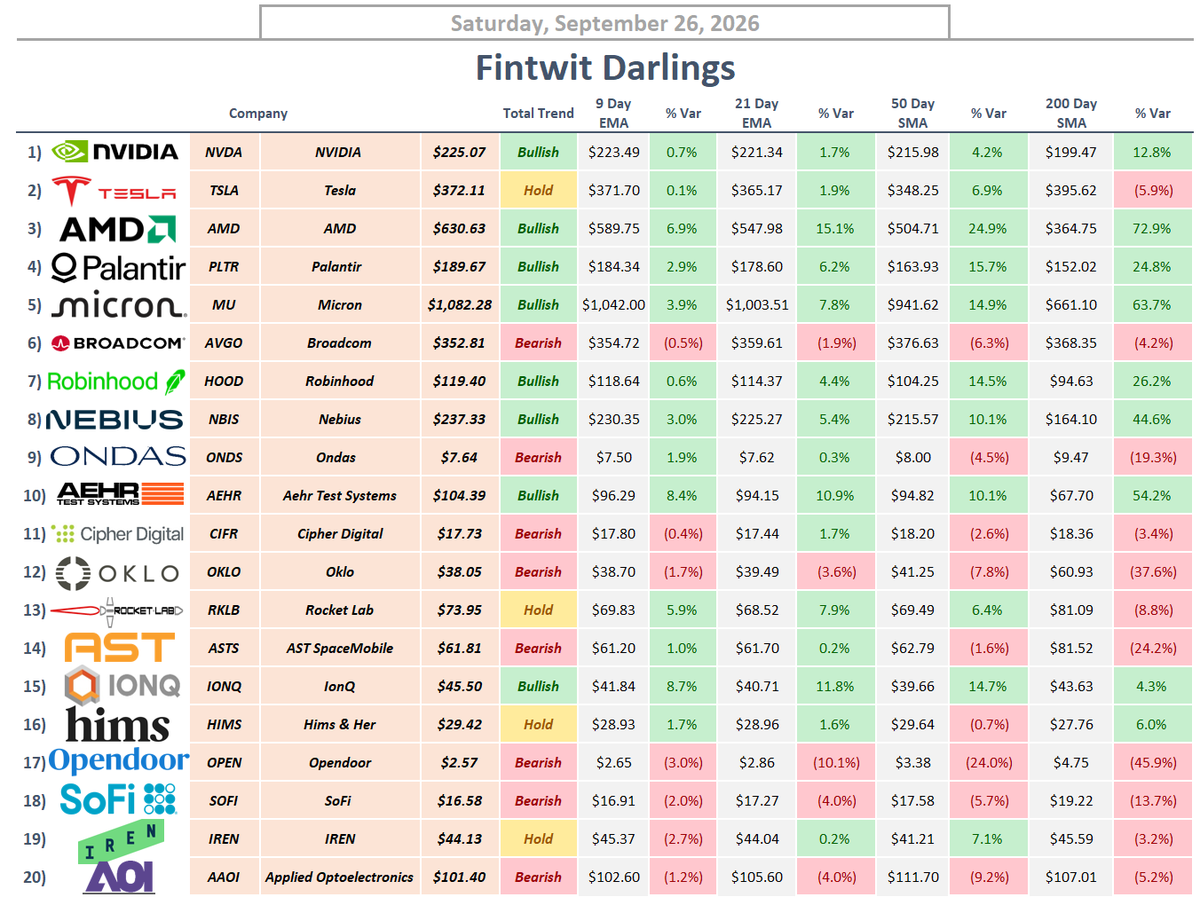This screenshot has width=1200, height=905.
Task: Click the Tesla logo
Action: (115, 190)
